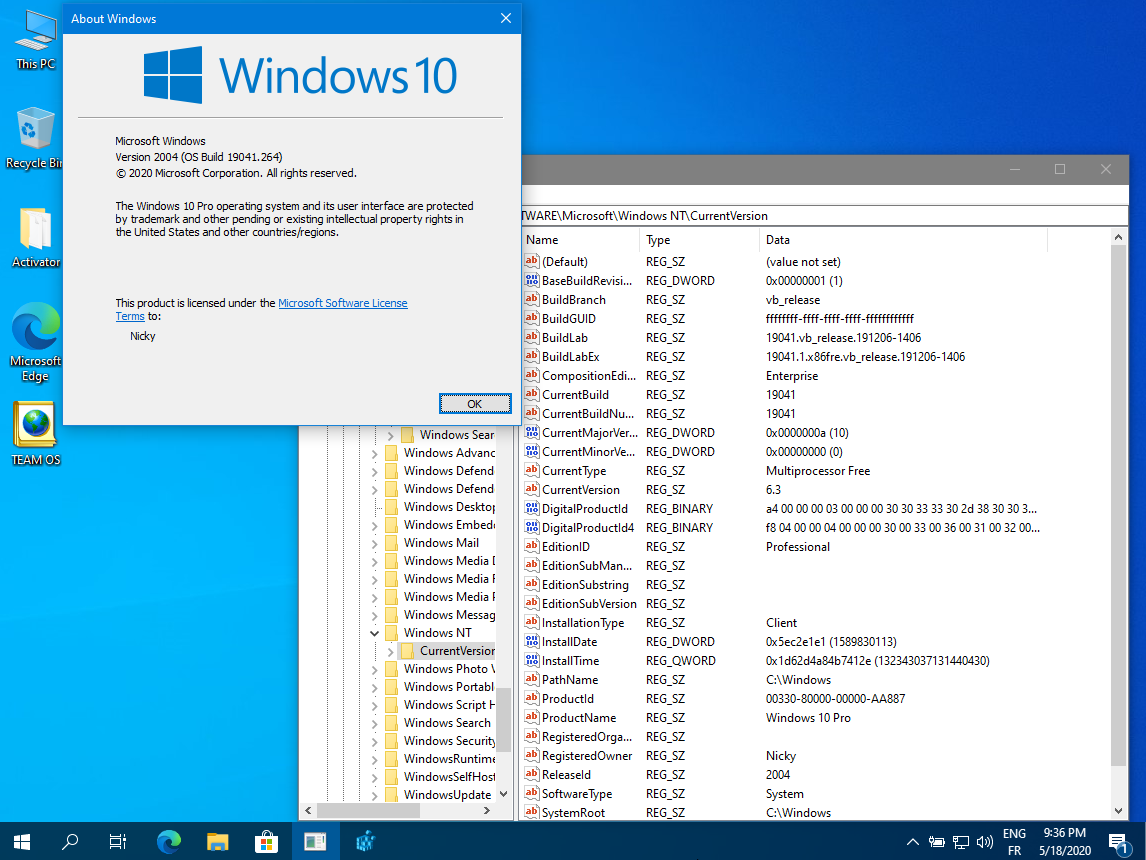The width and height of the screenshot is (1146, 860).
Task: Expand the Windows Portabl... registry key
Action: coord(374,688)
